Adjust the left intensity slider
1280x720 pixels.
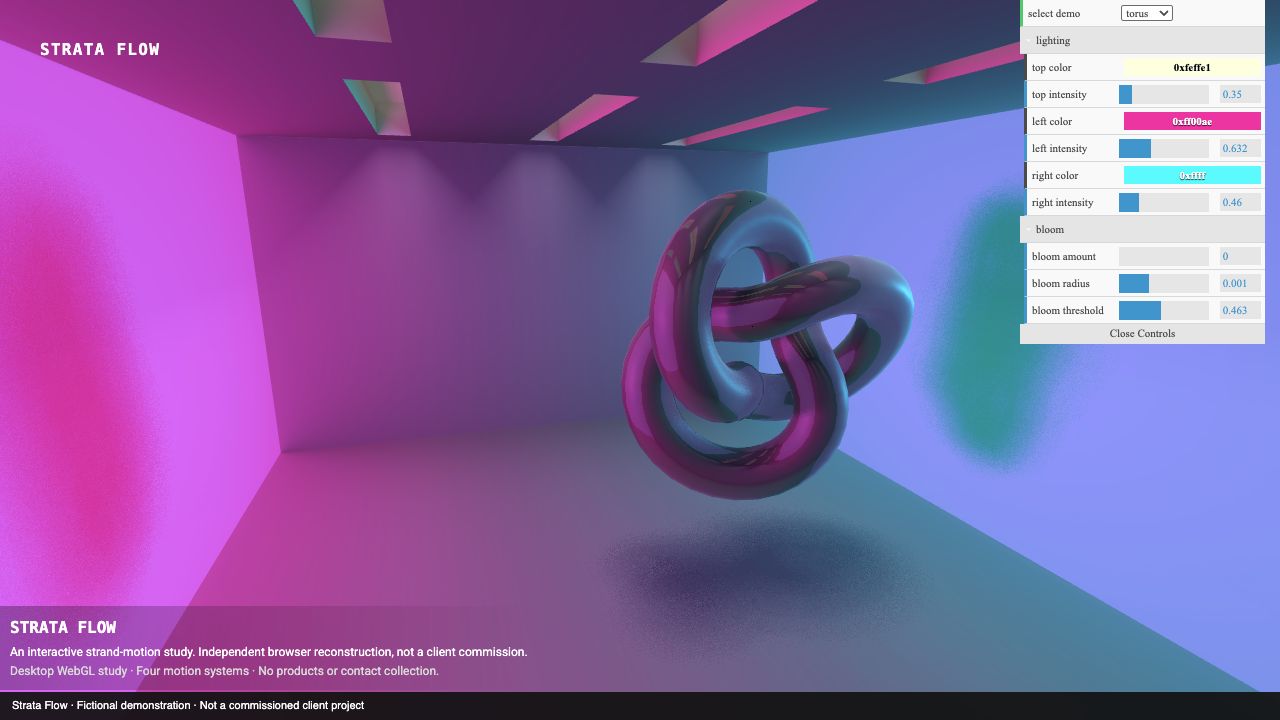[1164, 148]
